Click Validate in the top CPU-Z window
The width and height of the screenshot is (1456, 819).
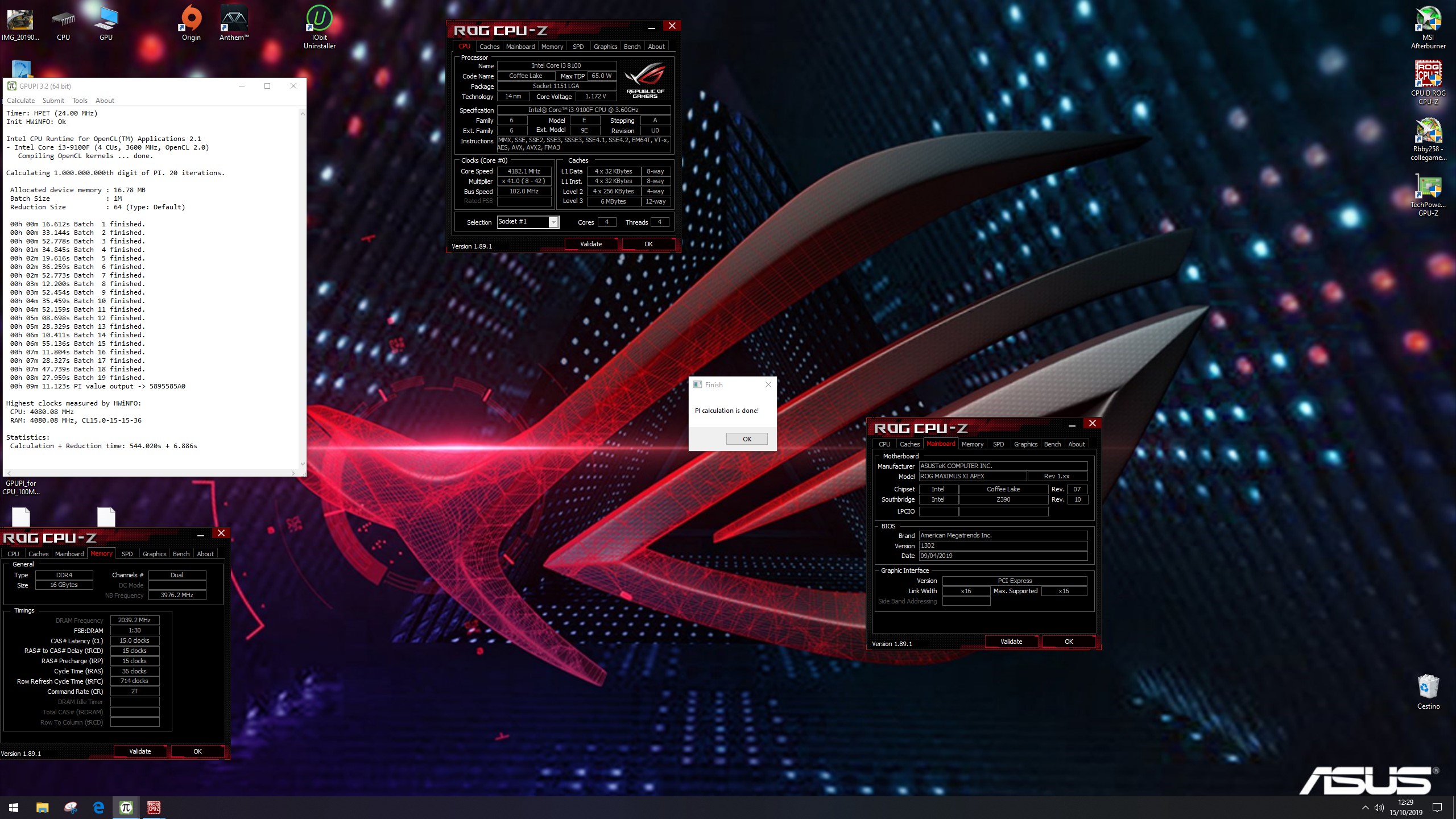coord(591,244)
